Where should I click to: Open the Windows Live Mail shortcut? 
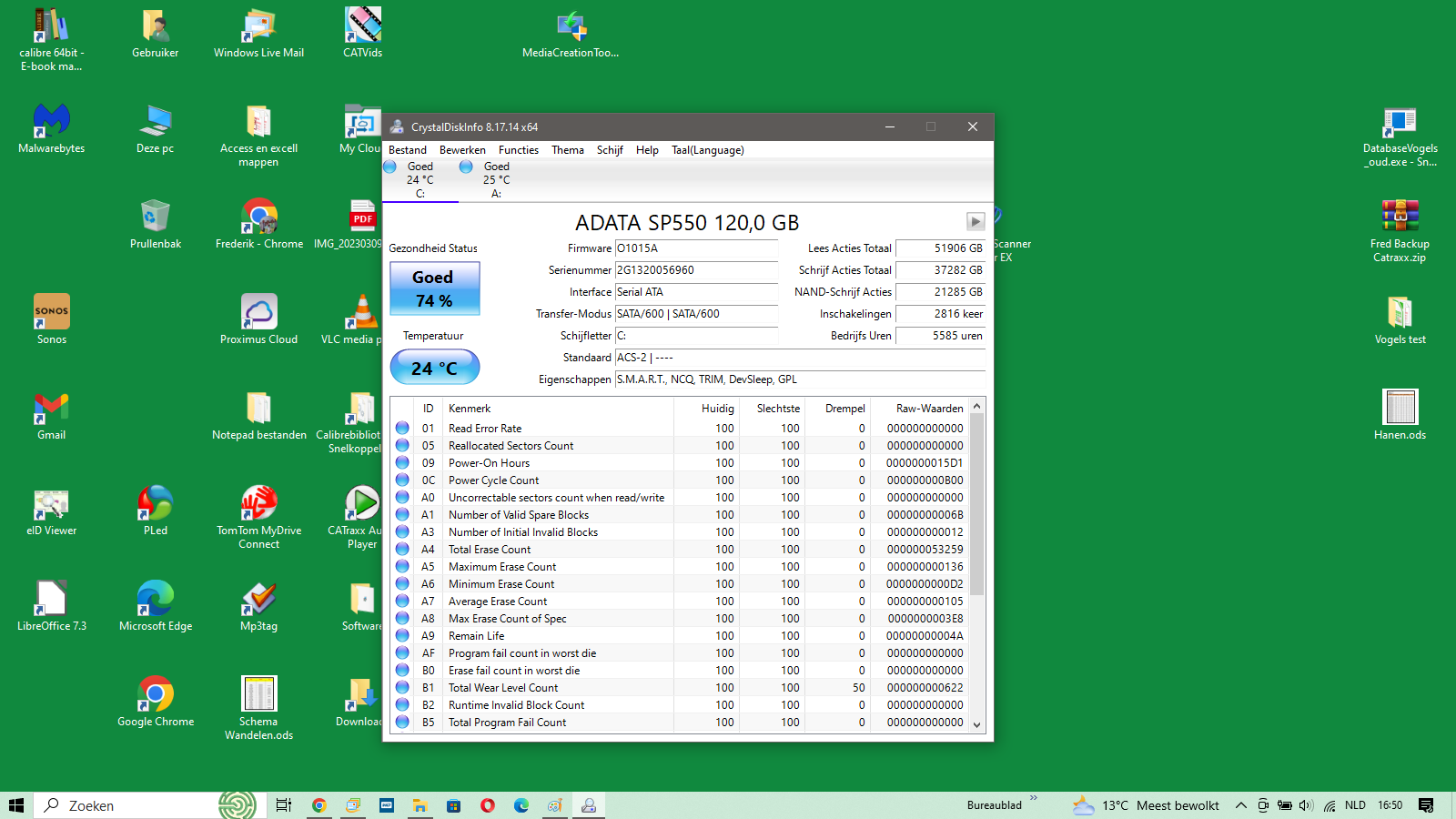[259, 34]
